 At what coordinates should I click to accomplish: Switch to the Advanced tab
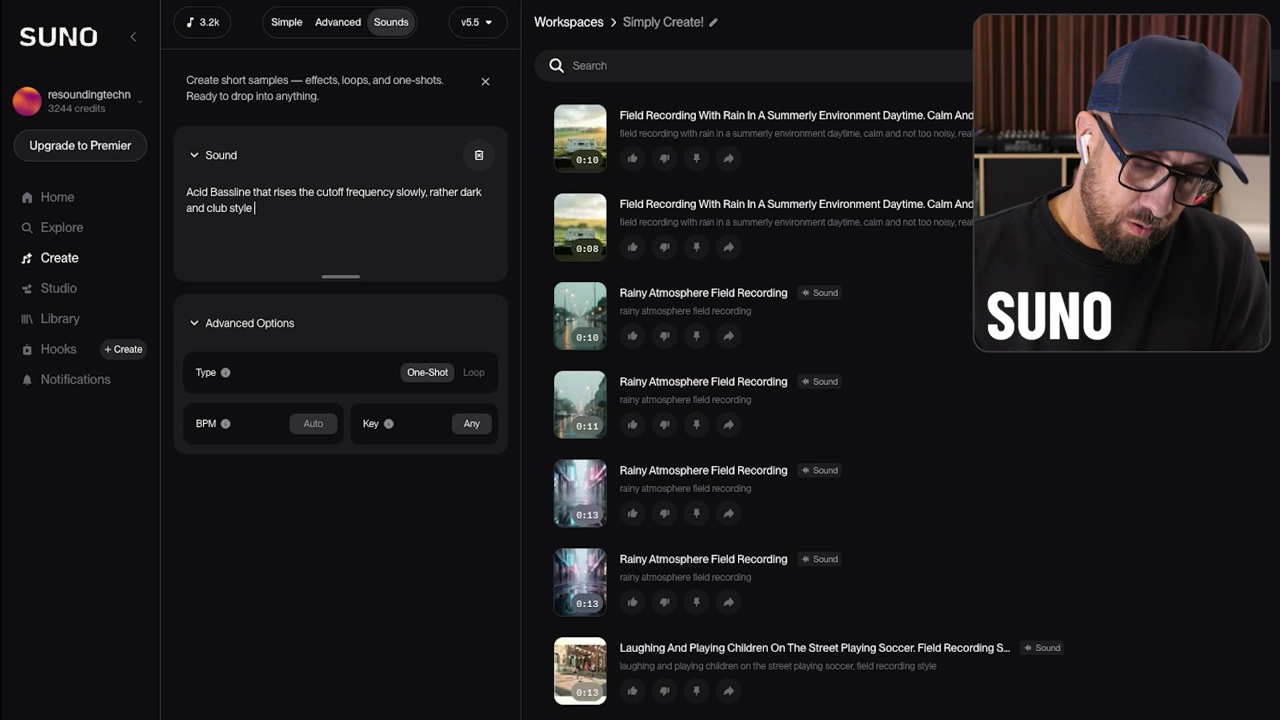338,22
